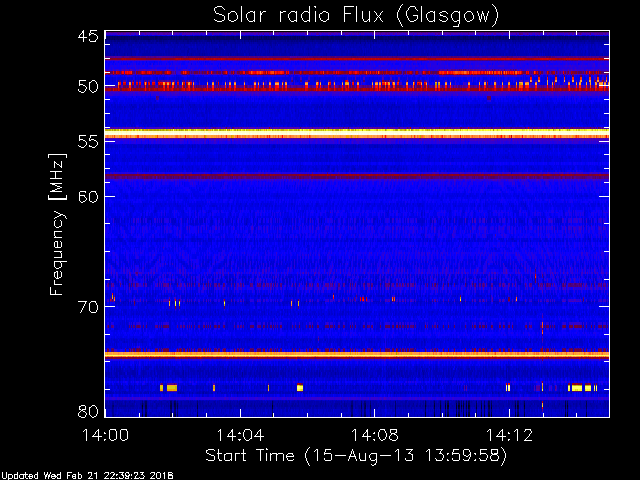Click the 'Updated Wed Feb 21' timestamp text
This screenshot has height=480, width=640.
(x=87, y=476)
